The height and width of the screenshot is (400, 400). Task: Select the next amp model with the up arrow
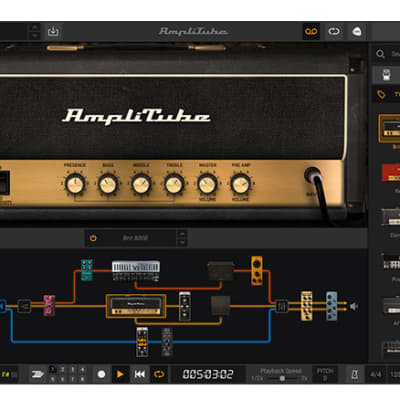[182, 234]
